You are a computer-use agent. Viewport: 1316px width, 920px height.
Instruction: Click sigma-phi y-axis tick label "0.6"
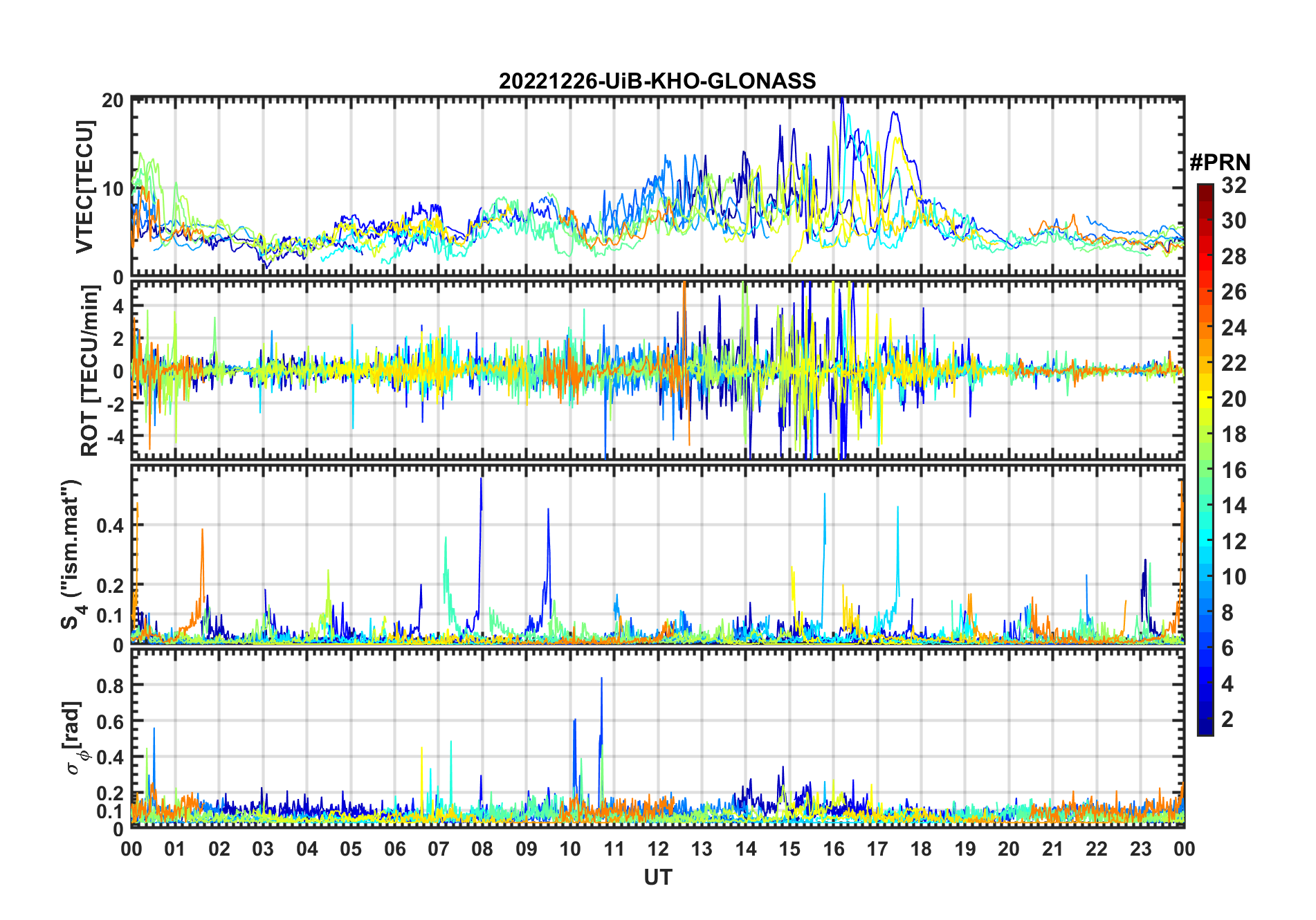point(110,721)
